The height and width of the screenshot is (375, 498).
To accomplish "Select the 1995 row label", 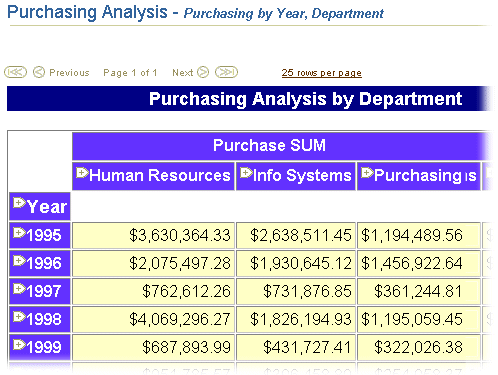I will (44, 235).
